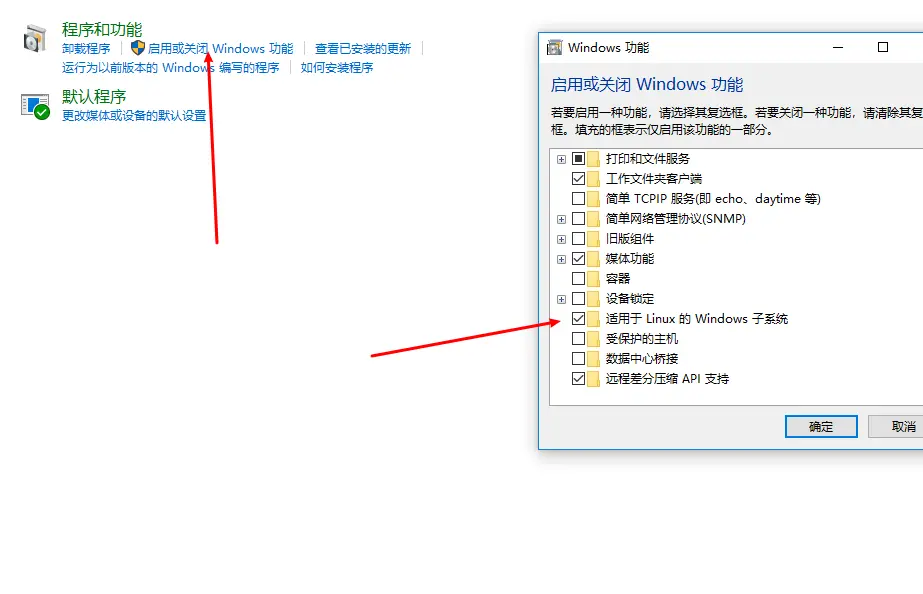
Task: Click the Programs and Features box icon
Action: 35,38
